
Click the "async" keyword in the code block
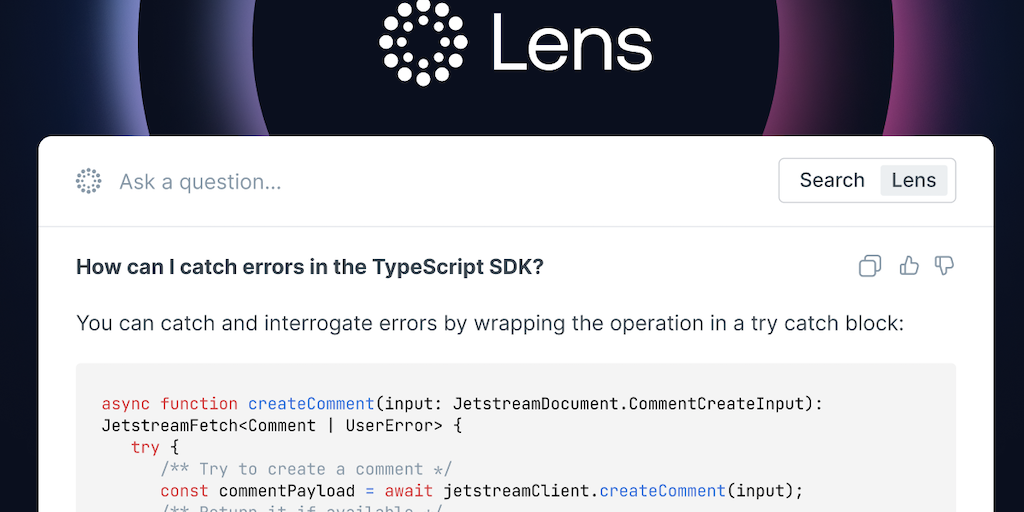[126, 404]
